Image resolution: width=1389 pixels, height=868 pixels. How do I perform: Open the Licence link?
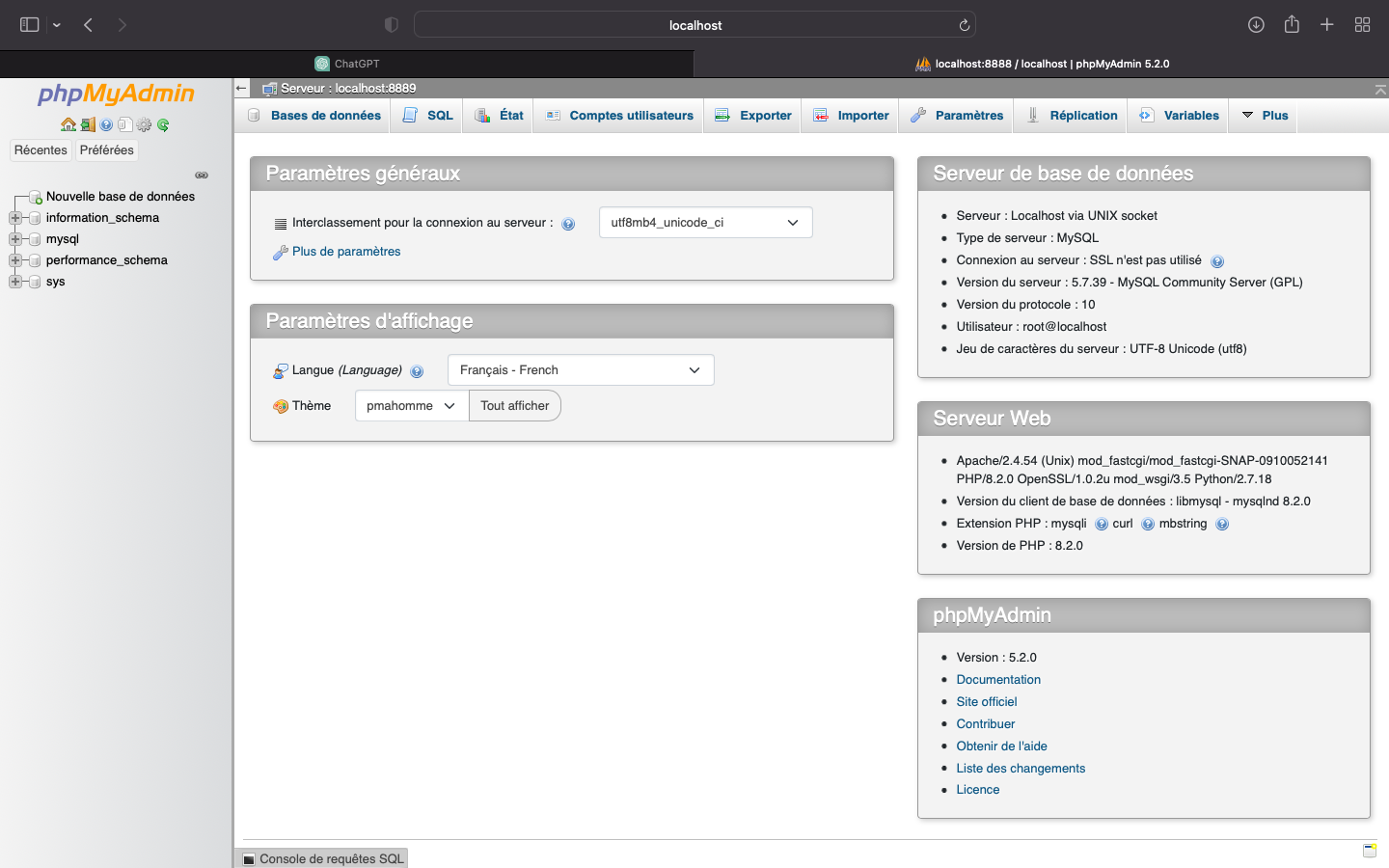(x=978, y=790)
